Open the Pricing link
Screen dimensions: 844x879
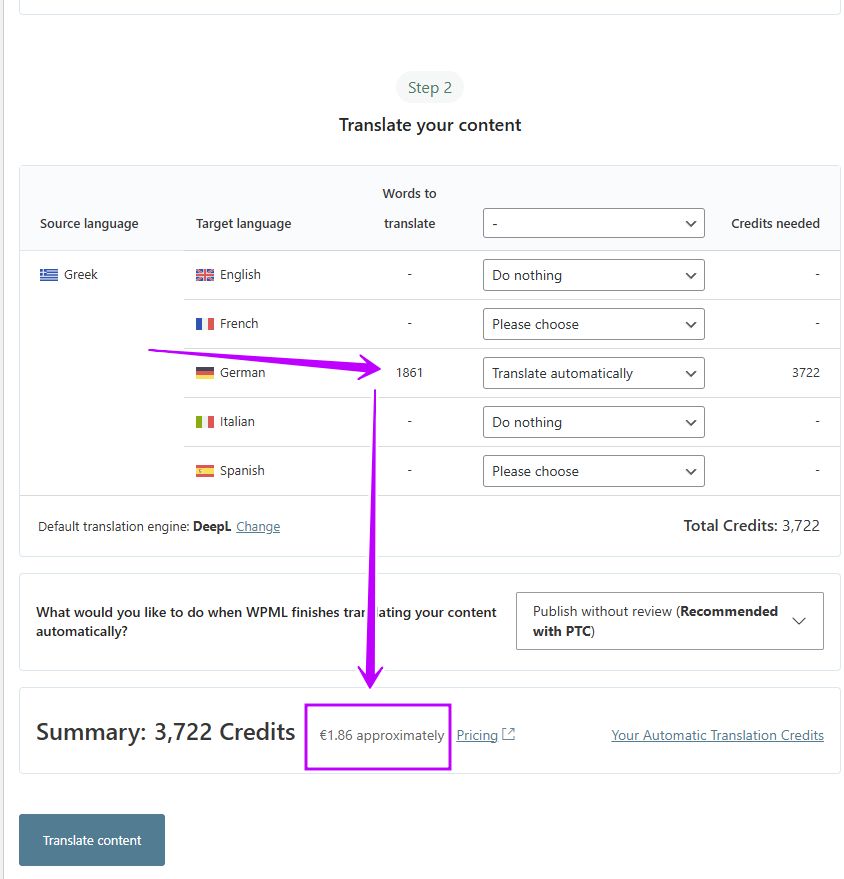(477, 735)
